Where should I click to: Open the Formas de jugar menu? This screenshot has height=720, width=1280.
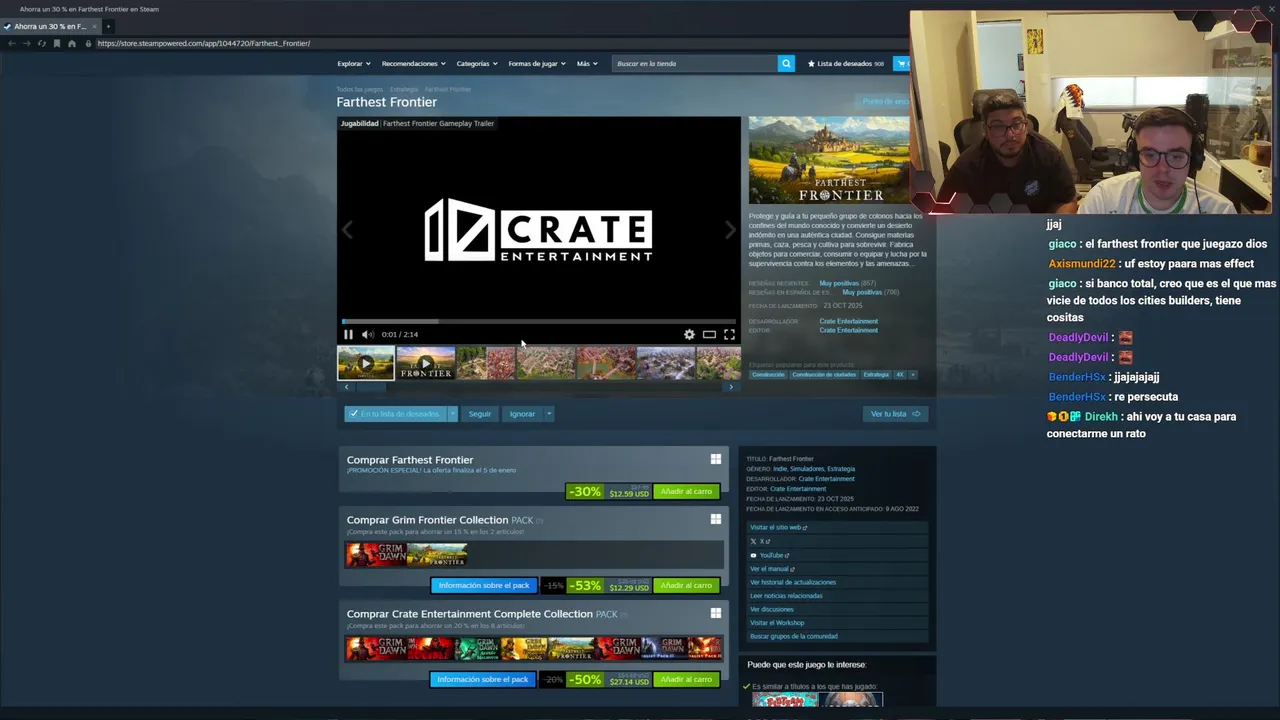[x=536, y=63]
